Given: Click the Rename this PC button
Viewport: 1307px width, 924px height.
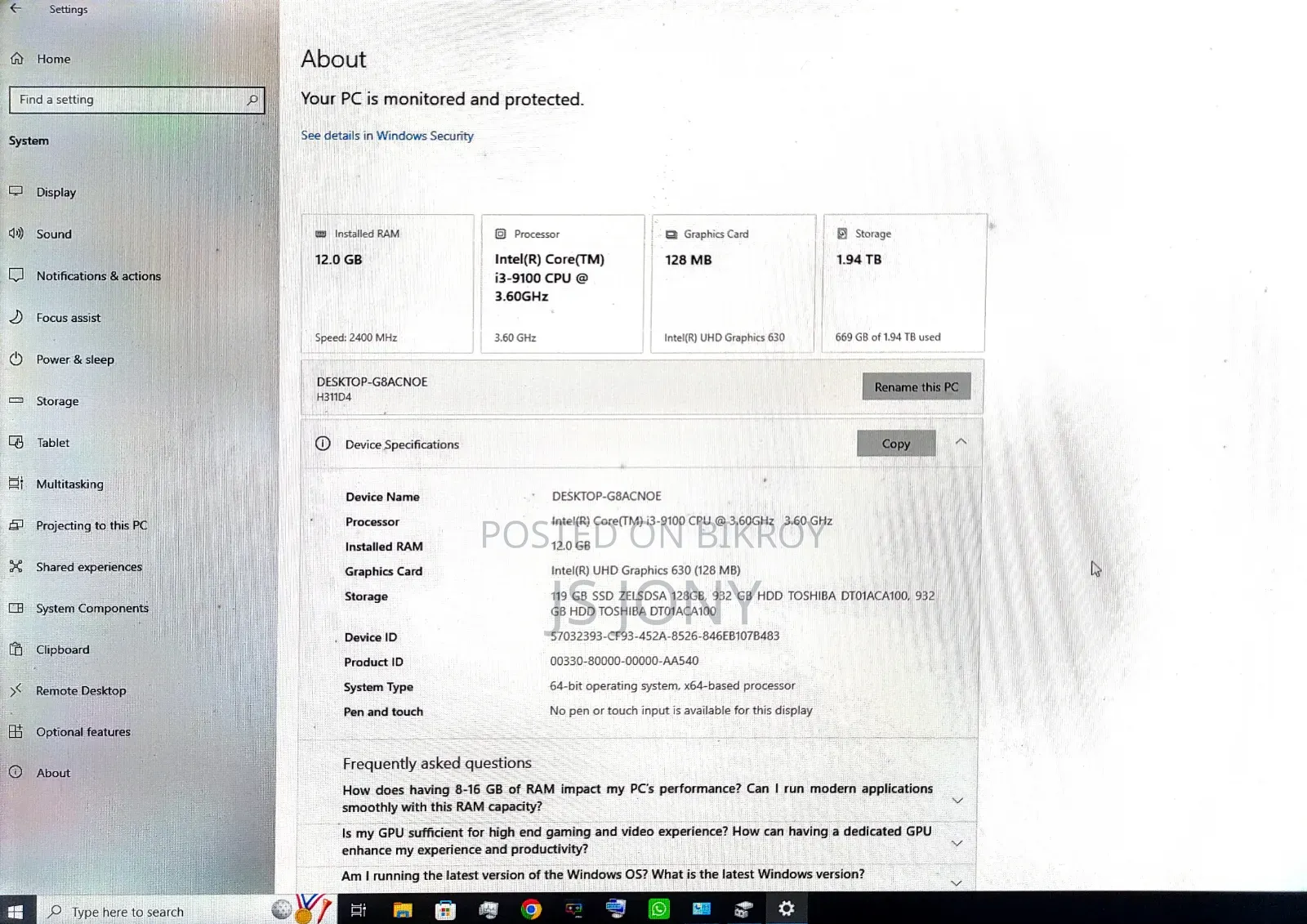Looking at the screenshot, I should (x=917, y=387).
